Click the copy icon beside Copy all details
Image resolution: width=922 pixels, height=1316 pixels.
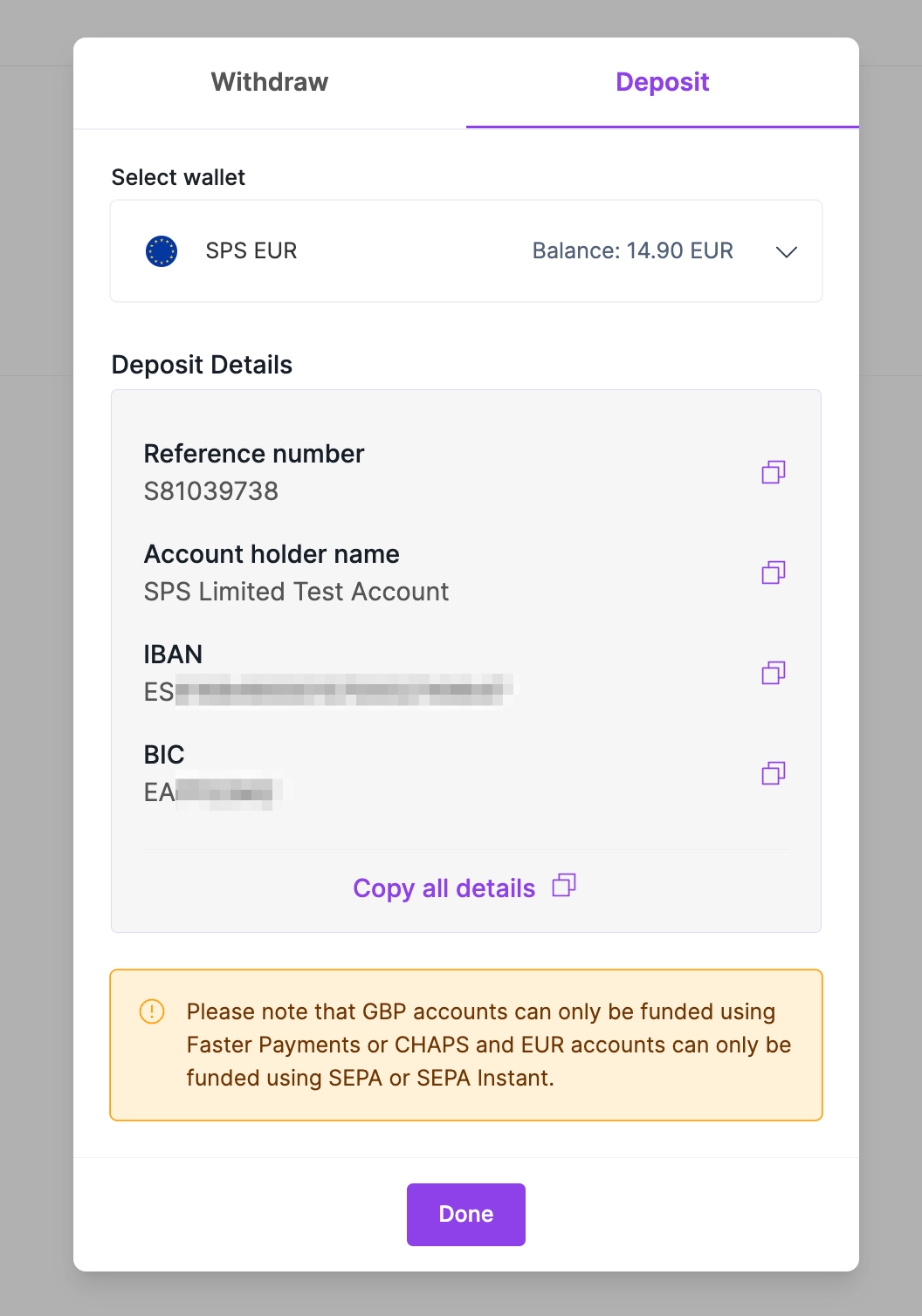tap(564, 886)
